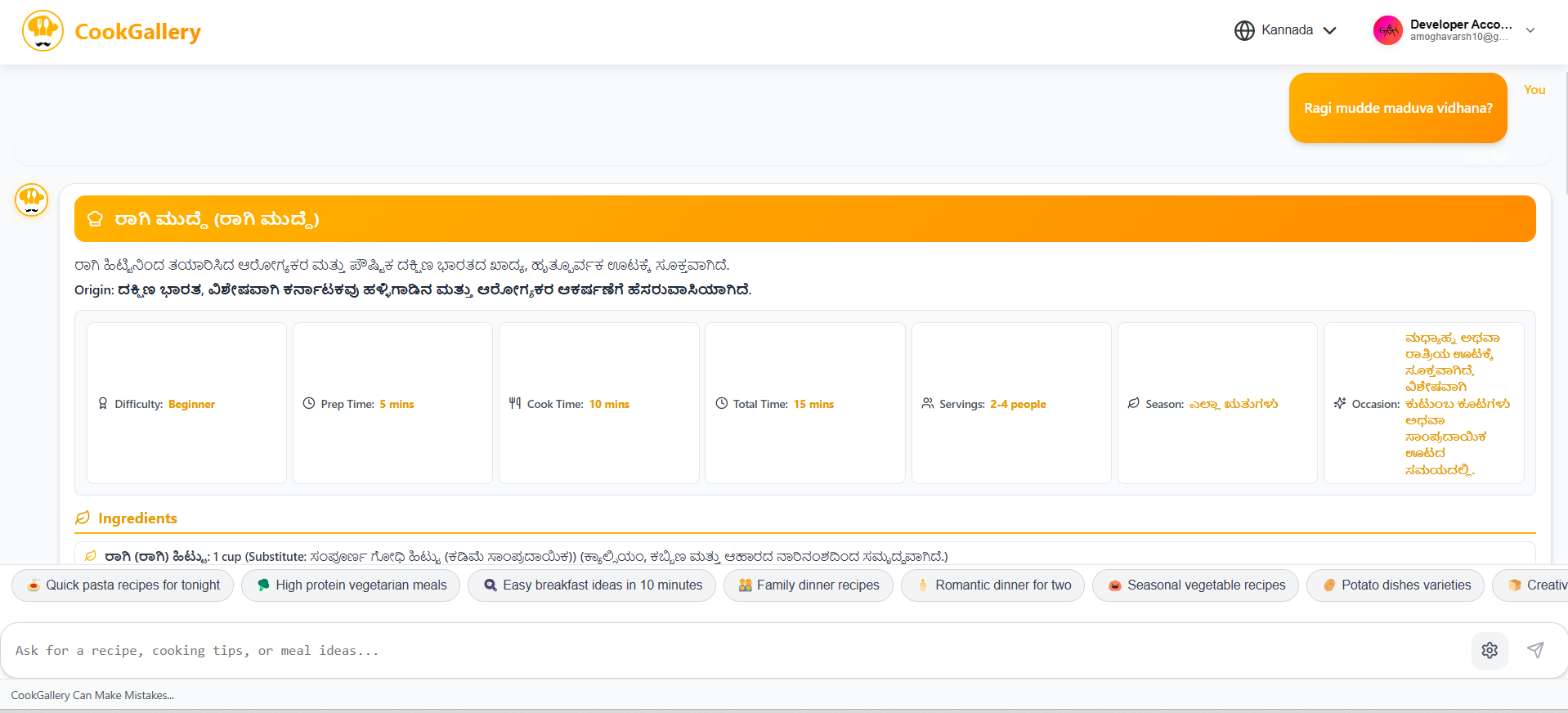Click the developer account avatar
Image resolution: width=1568 pixels, height=713 pixels.
[x=1387, y=30]
